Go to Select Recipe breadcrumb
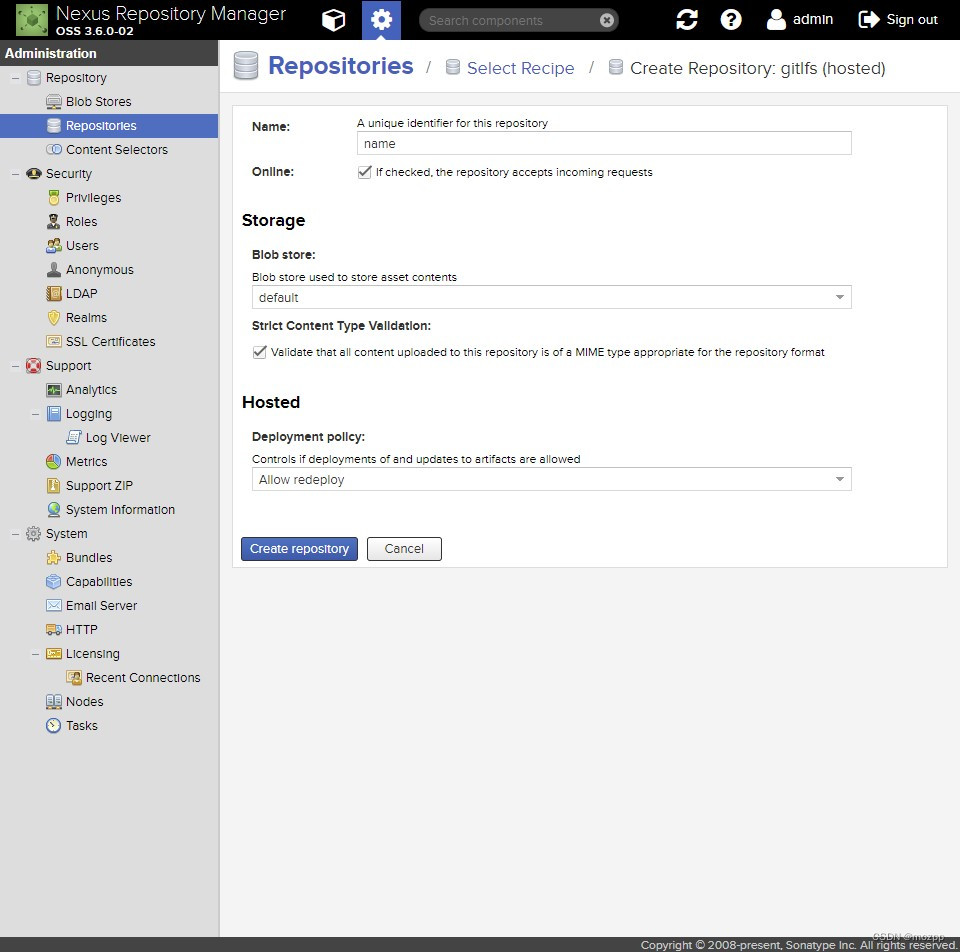The height and width of the screenshot is (952, 960). (x=520, y=68)
